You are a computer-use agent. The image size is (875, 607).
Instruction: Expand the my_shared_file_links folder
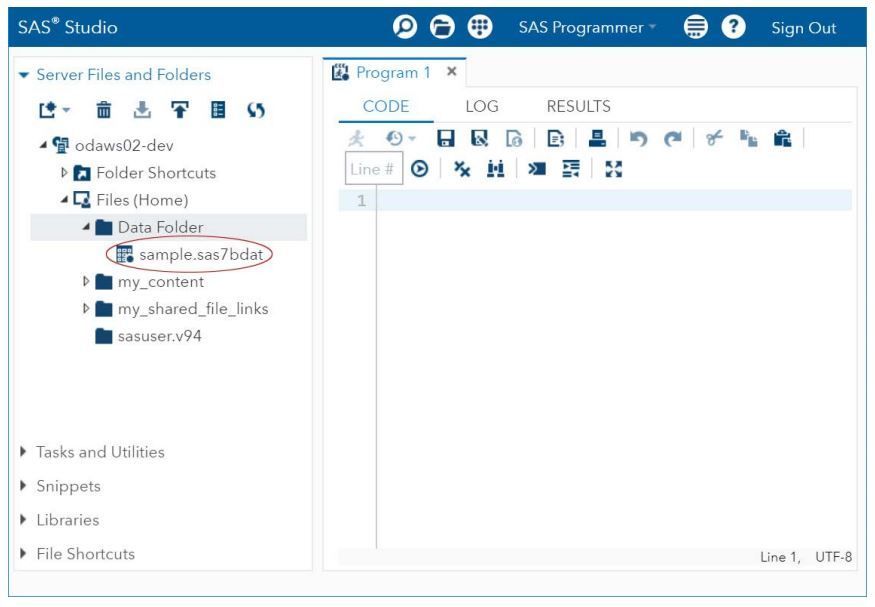(86, 308)
